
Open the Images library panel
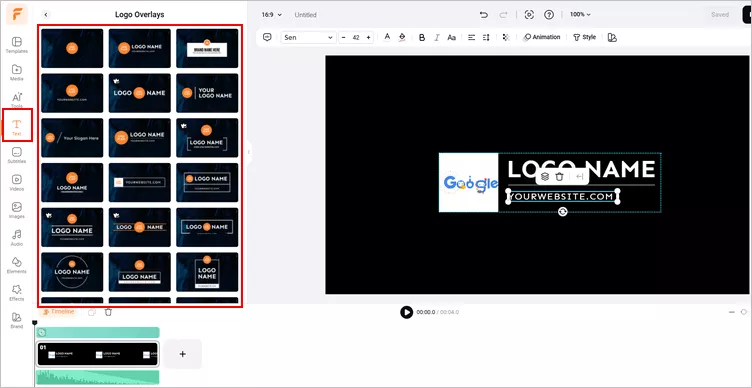click(17, 210)
